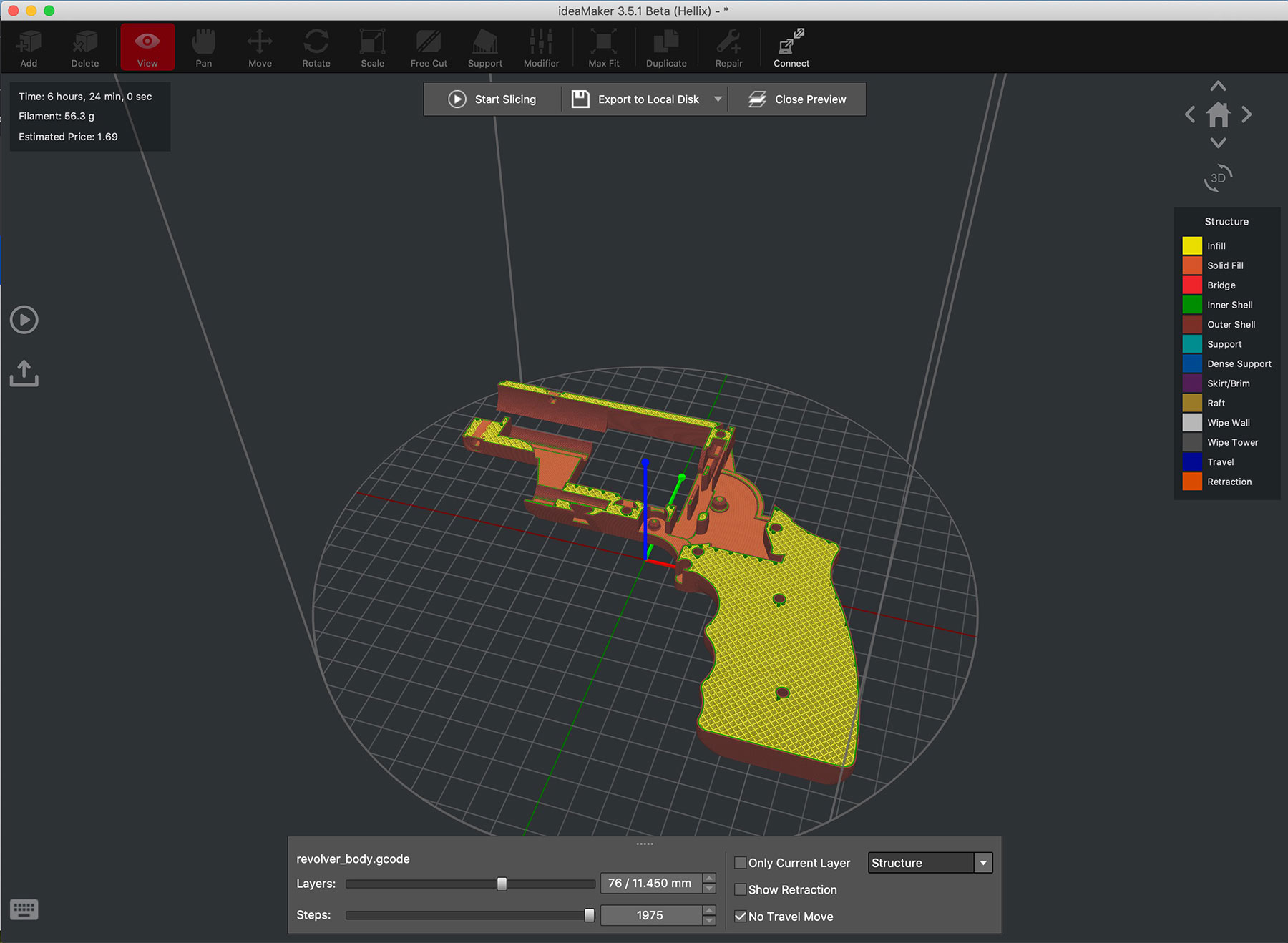Click the Export to Local Disk button
The width and height of the screenshot is (1288, 943).
pos(635,99)
